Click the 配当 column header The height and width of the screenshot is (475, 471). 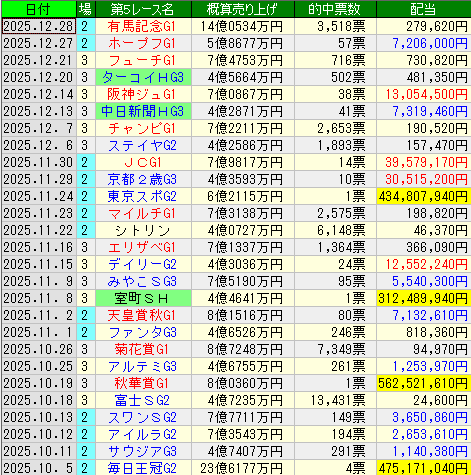[424, 9]
